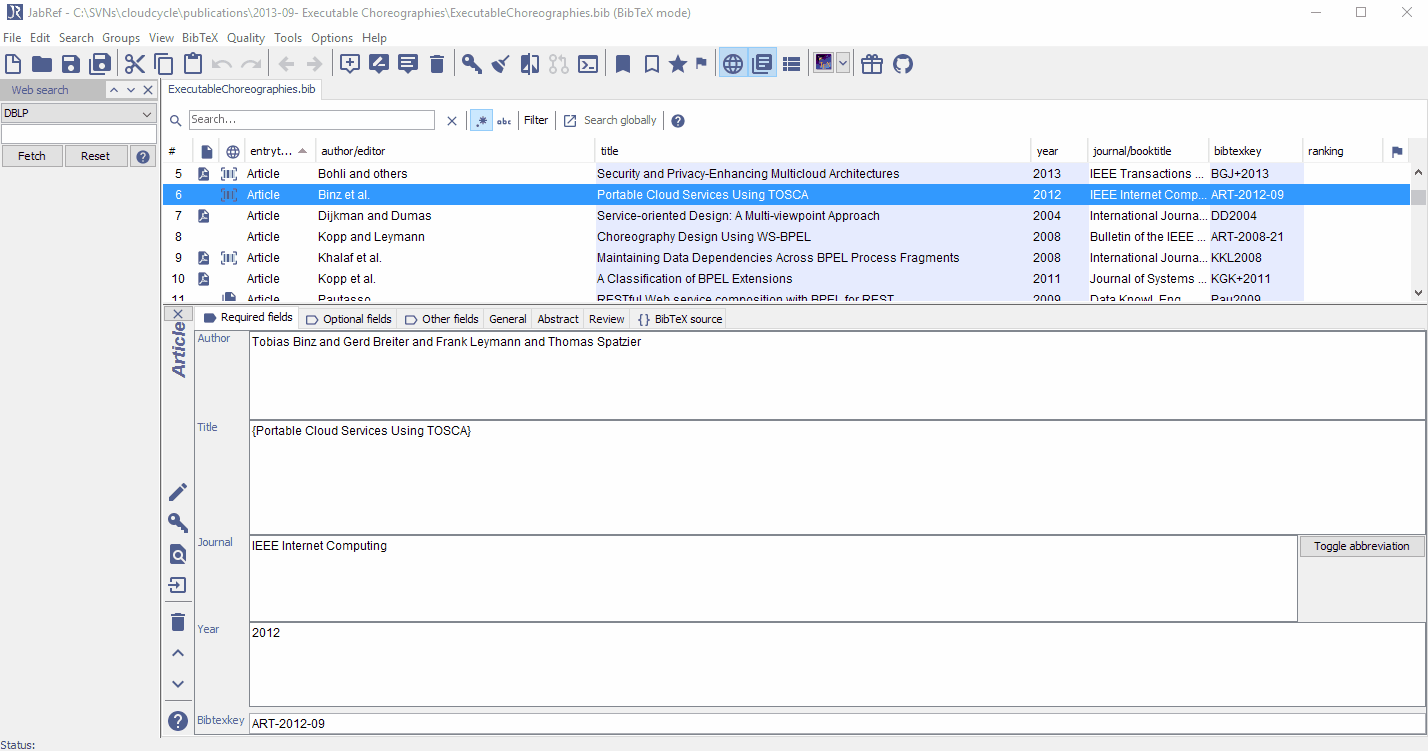This screenshot has width=1428, height=751.
Task: Open the DBLP fetcher dropdown
Action: tap(78, 112)
